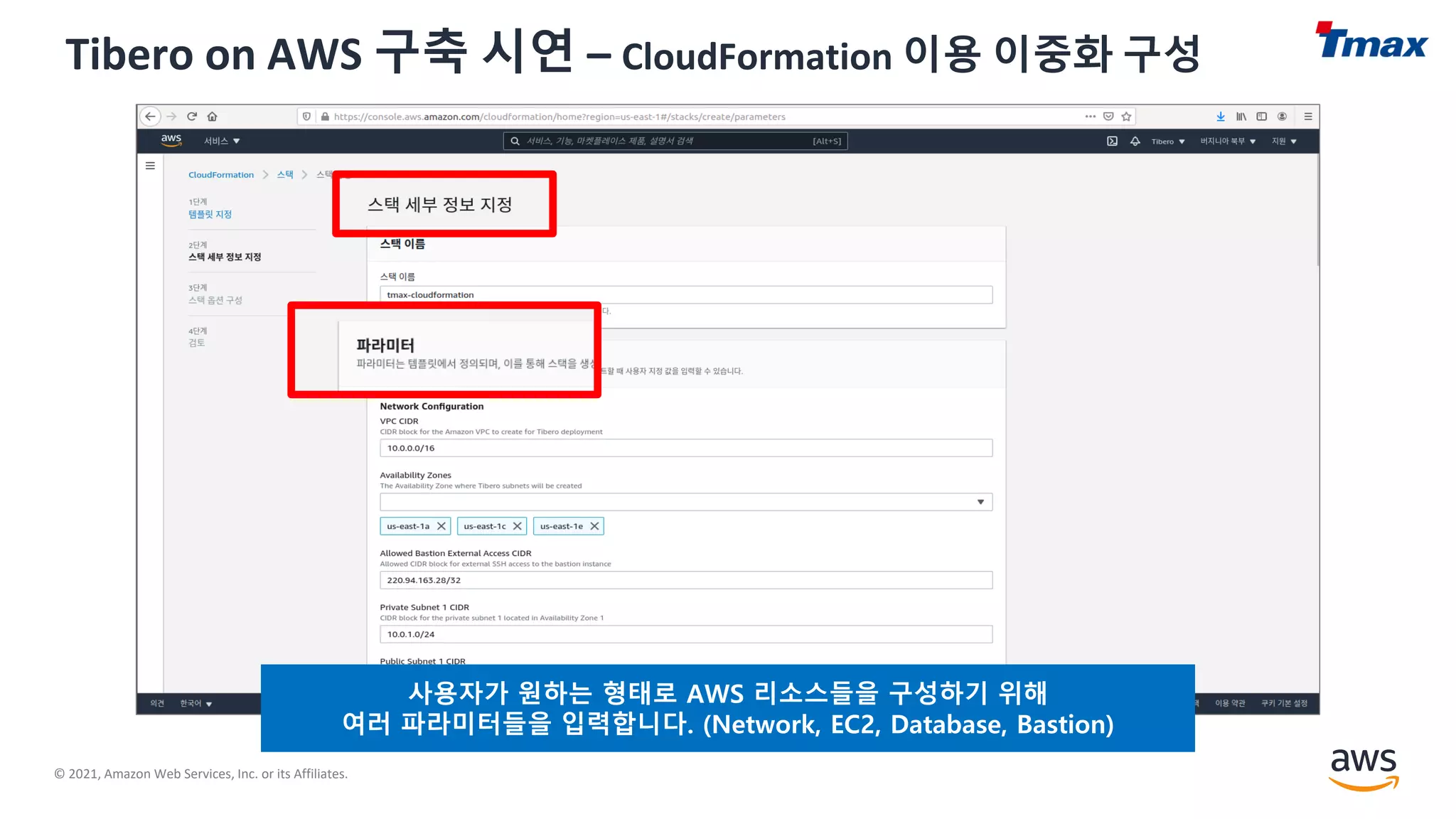Open the page actions three-dot menu
1456x819 pixels.
1090,117
